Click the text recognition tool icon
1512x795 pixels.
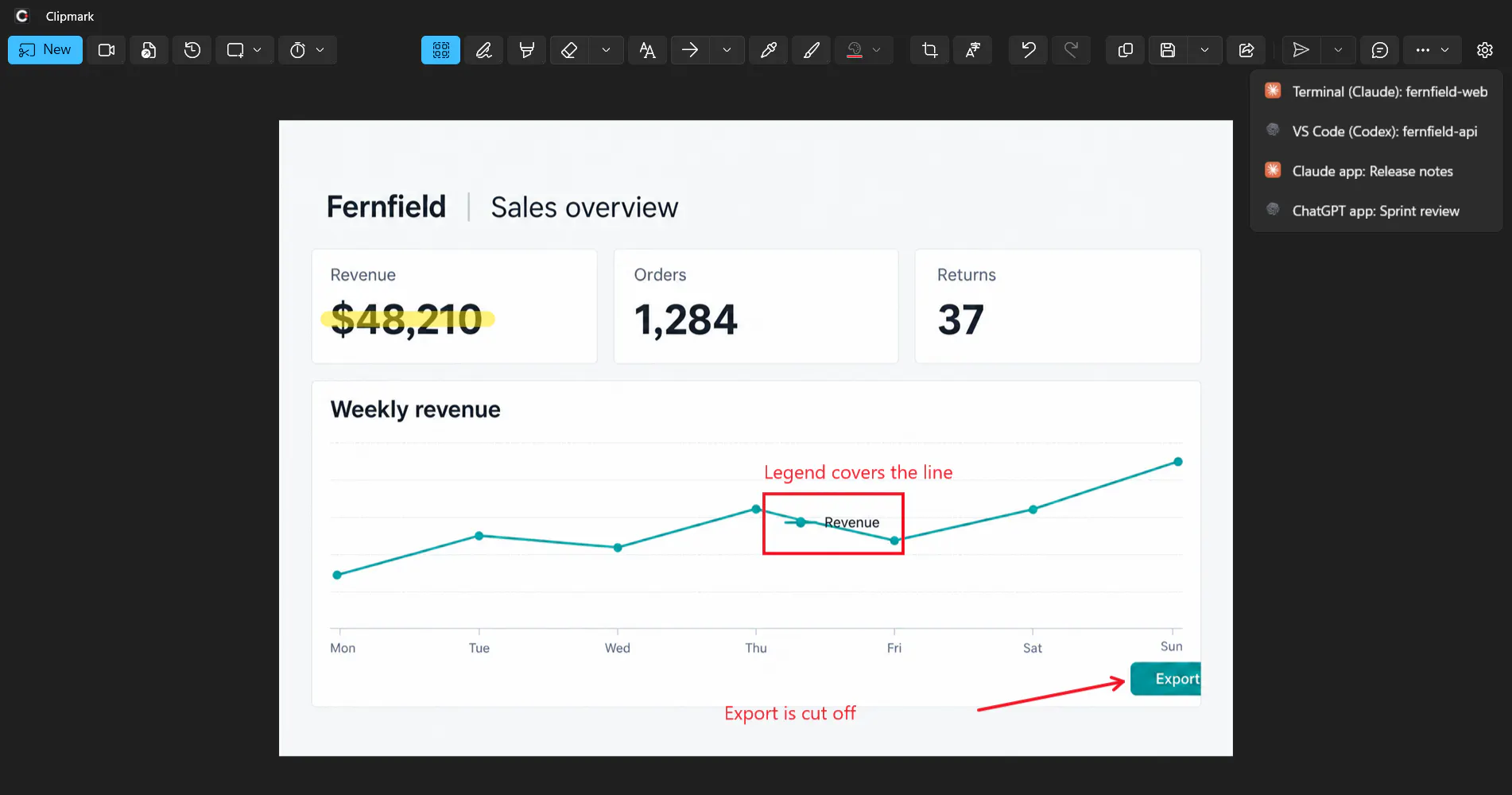pyautogui.click(x=973, y=50)
